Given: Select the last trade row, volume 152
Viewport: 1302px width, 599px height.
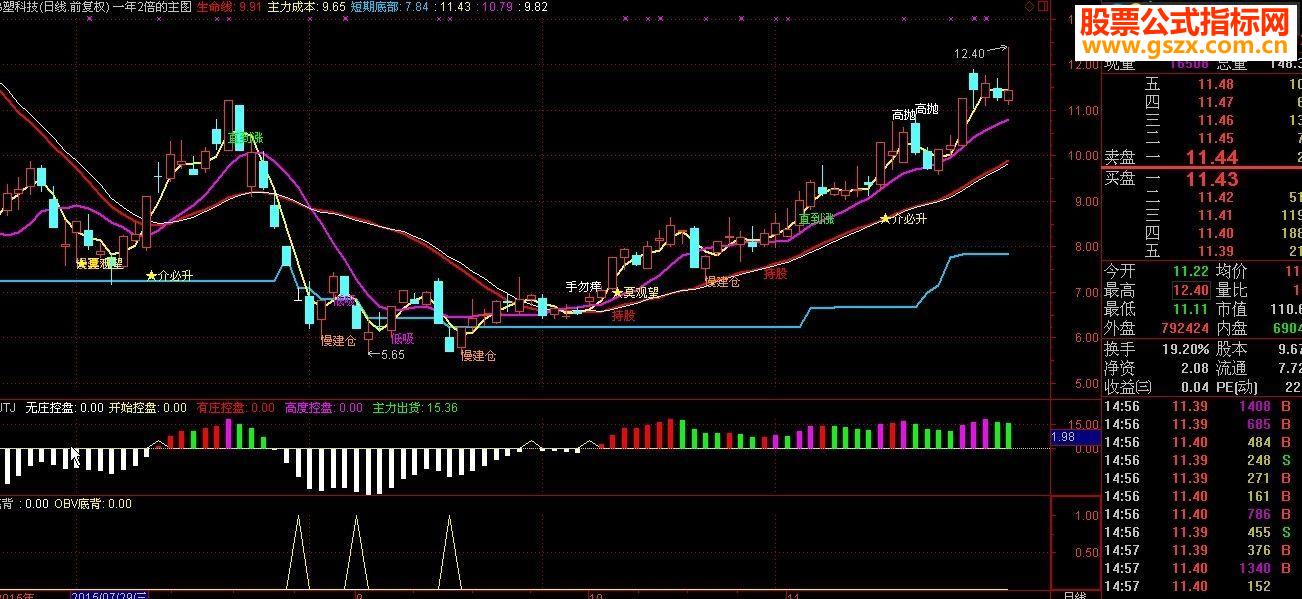Looking at the screenshot, I should click(x=1202, y=586).
